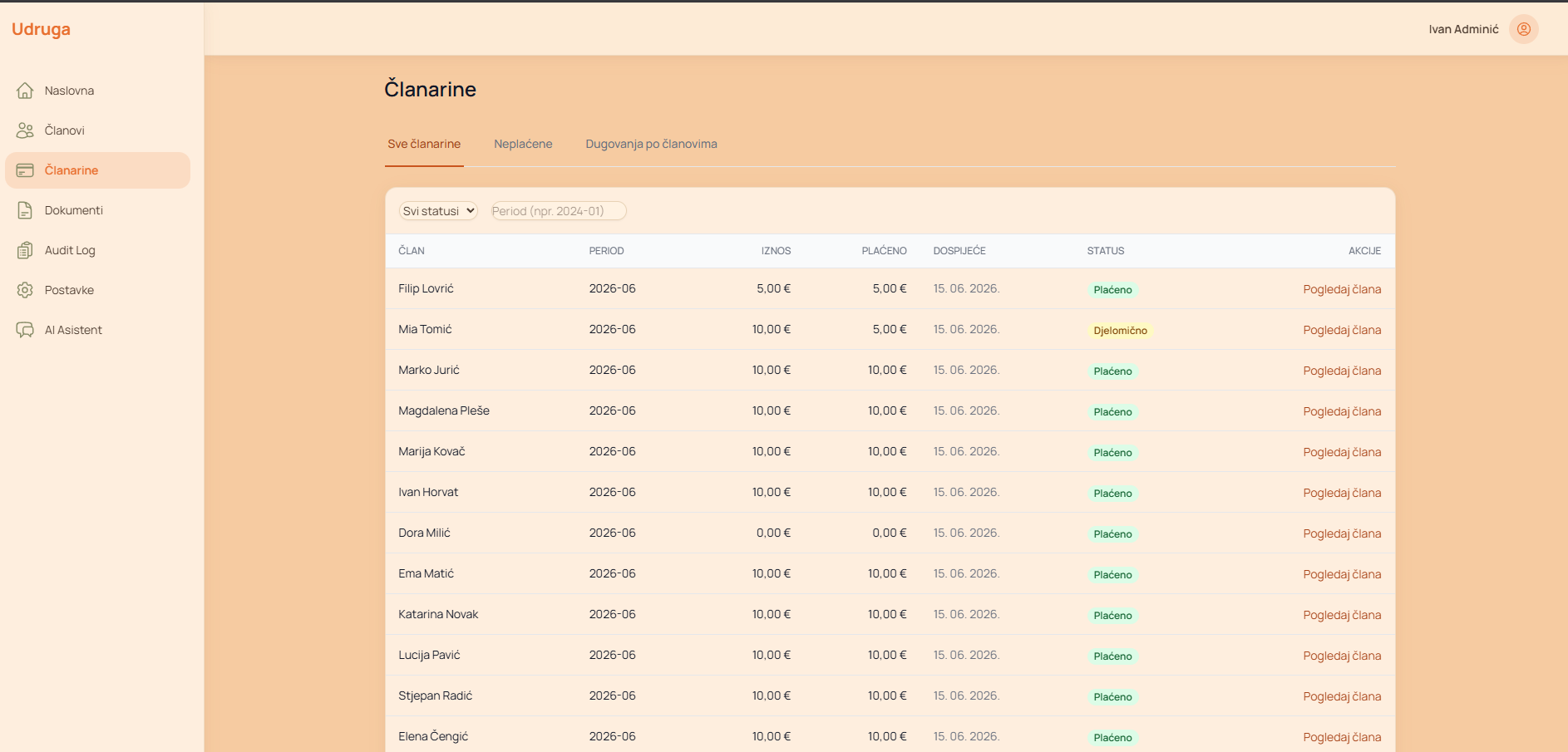Open Pogledaj člana for Mia Tomić

(x=1341, y=330)
